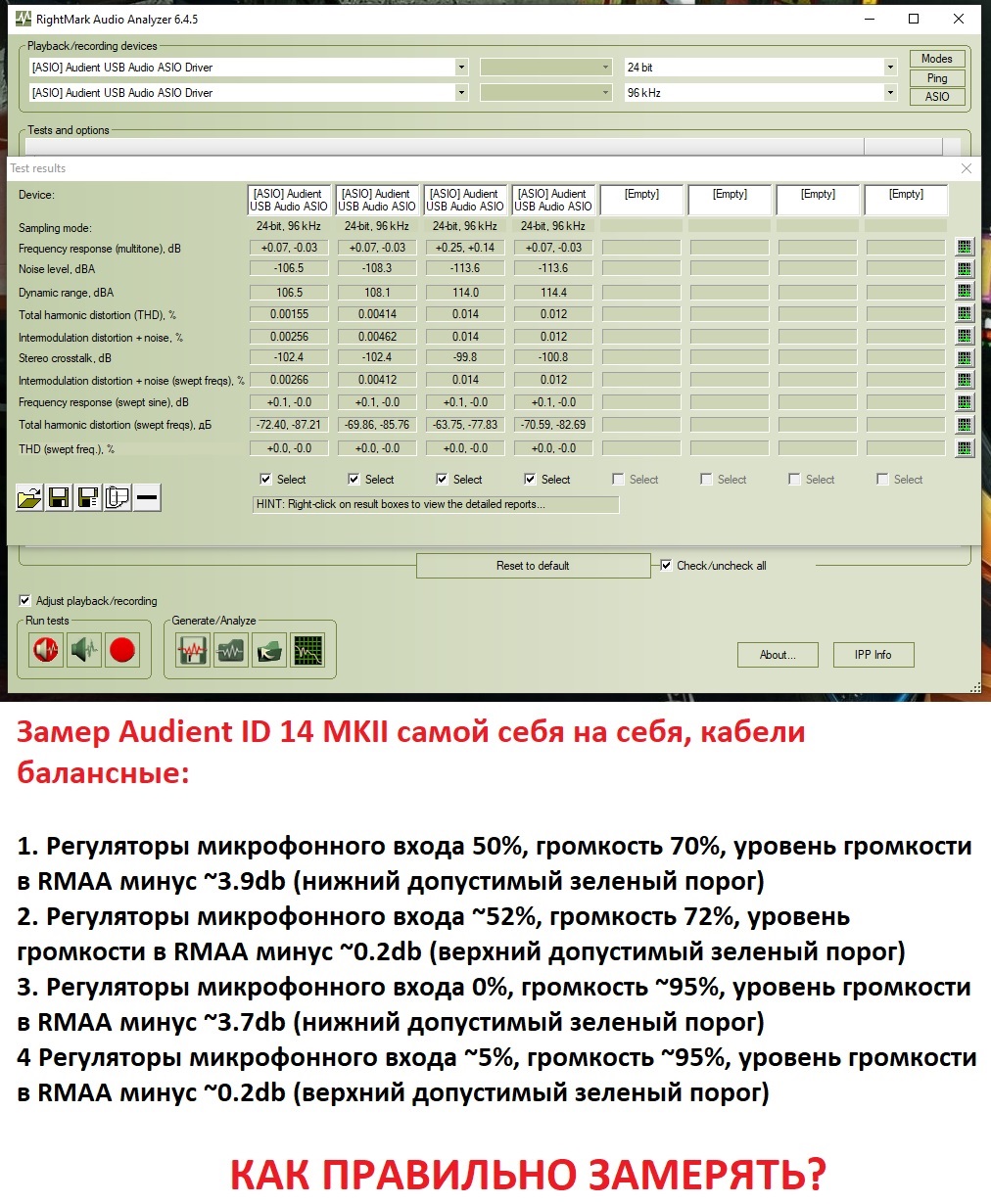Click the THD value 0.00155 box
The width and height of the screenshot is (991, 1204).
(x=289, y=314)
